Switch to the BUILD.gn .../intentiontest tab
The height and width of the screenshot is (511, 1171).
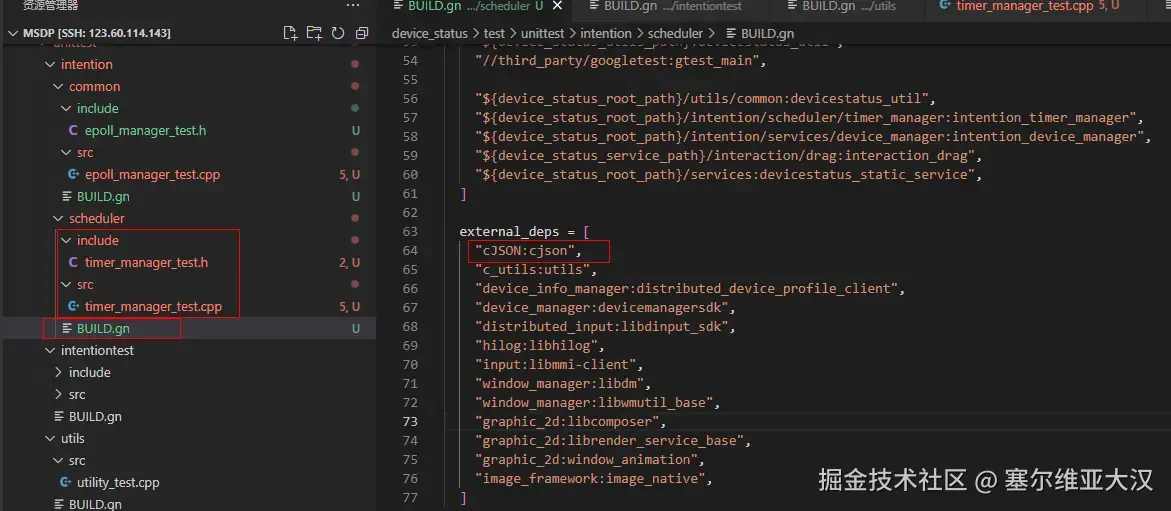pos(670,7)
